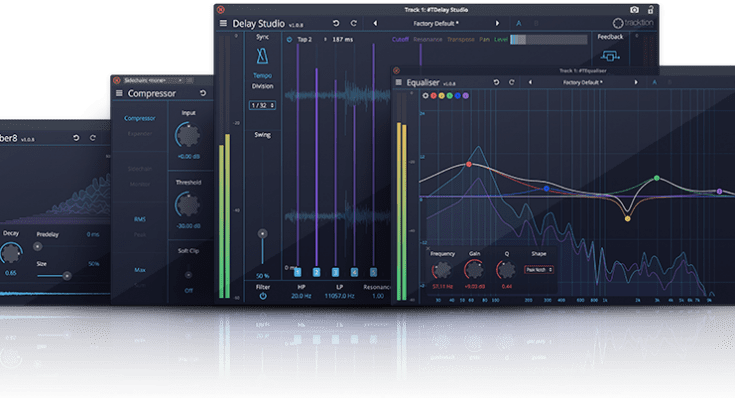Click the Feedback routing icon
This screenshot has height=400, width=735.
tap(608, 58)
